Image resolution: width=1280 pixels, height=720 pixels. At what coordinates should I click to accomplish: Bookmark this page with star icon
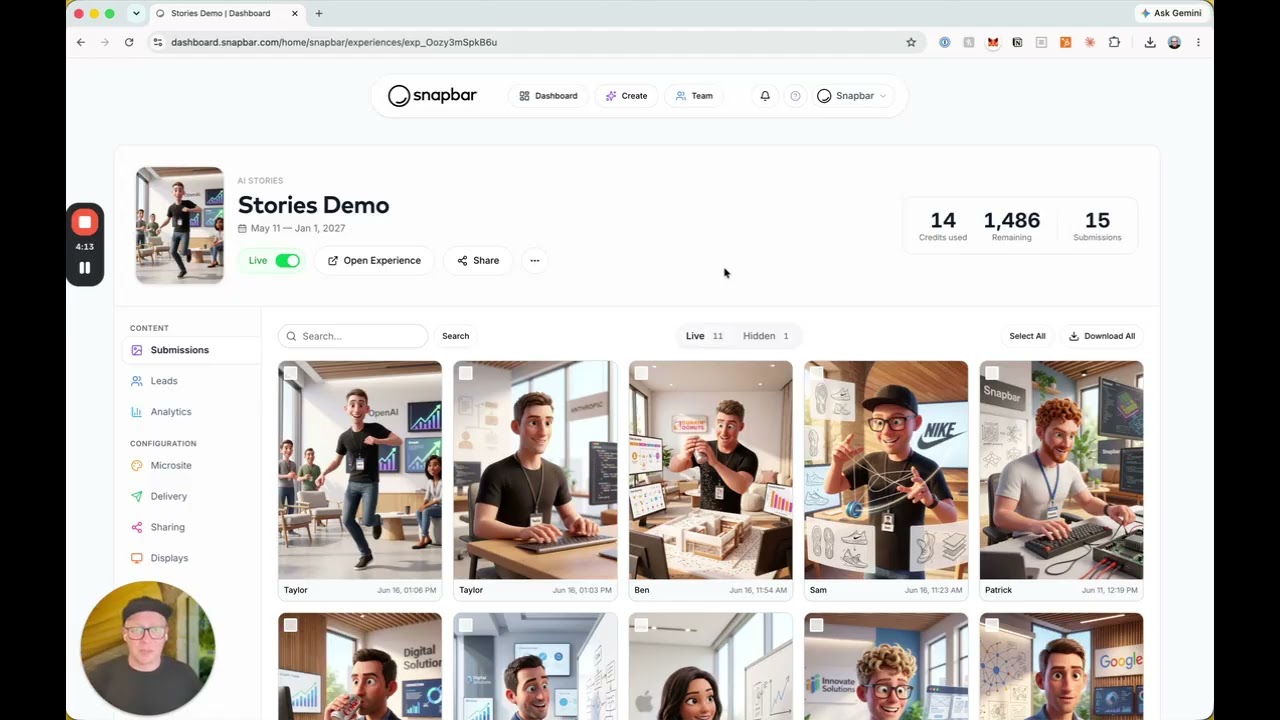911,42
